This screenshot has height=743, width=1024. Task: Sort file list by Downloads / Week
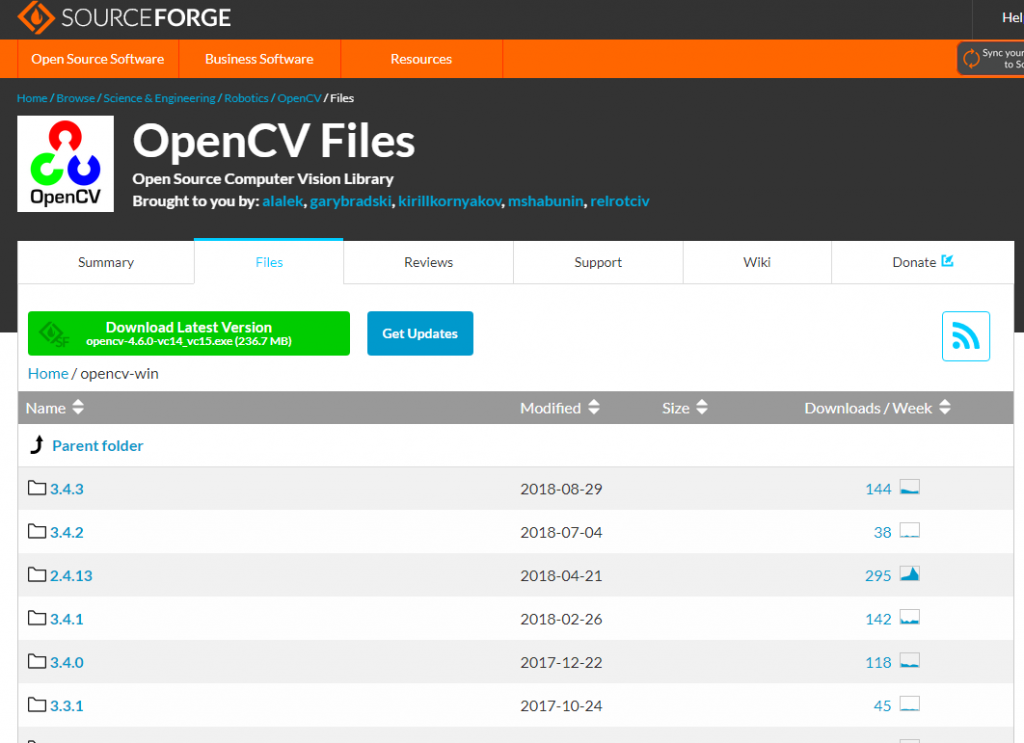pyautogui.click(x=877, y=408)
